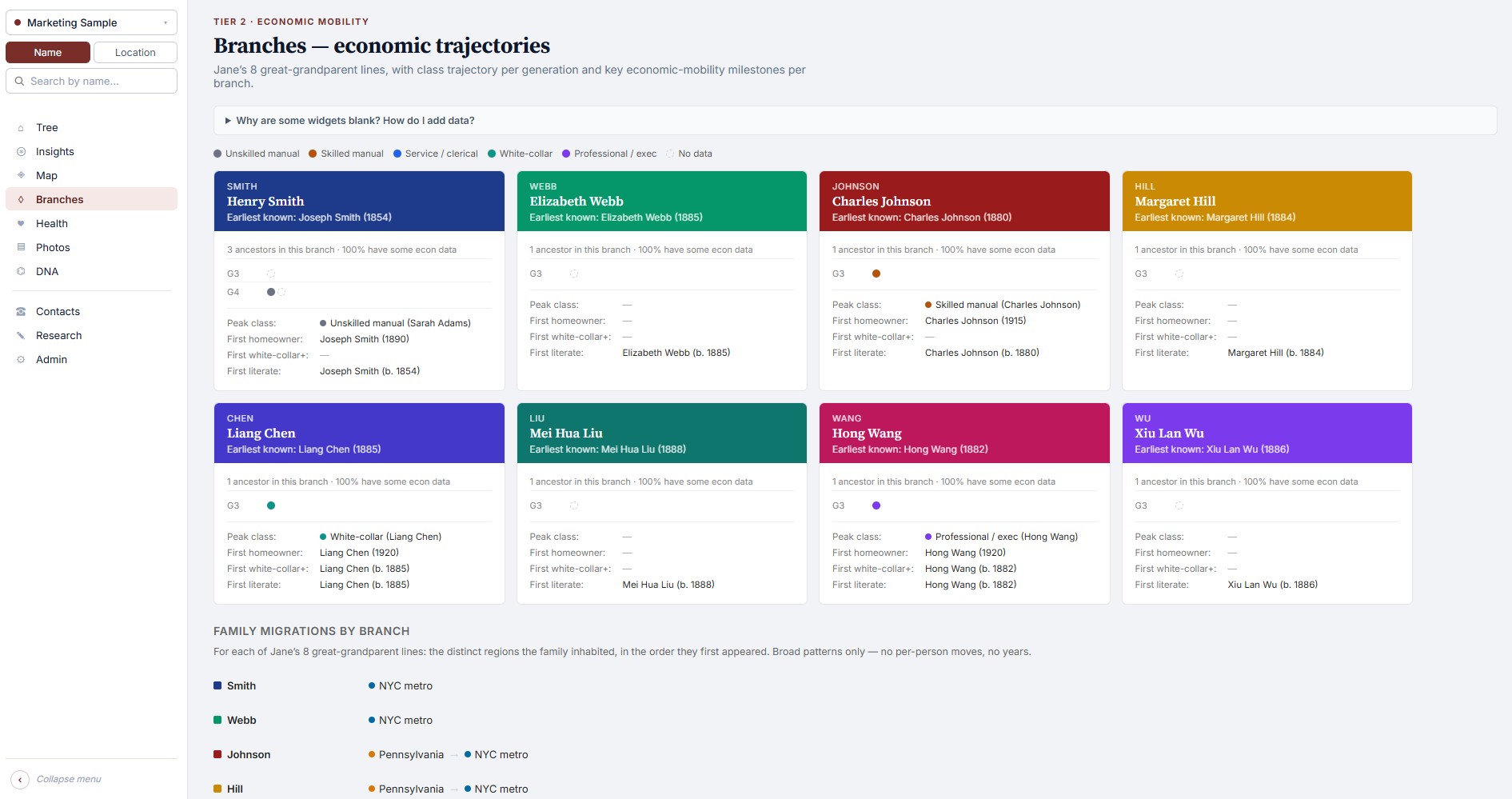This screenshot has width=1512, height=799.
Task: Click the G3 dot in Chen card
Action: (x=271, y=505)
